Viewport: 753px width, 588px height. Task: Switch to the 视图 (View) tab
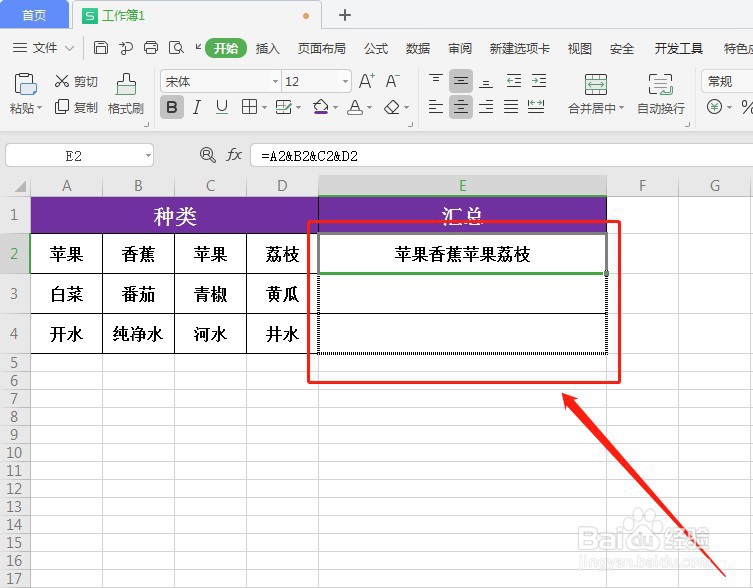[x=579, y=49]
